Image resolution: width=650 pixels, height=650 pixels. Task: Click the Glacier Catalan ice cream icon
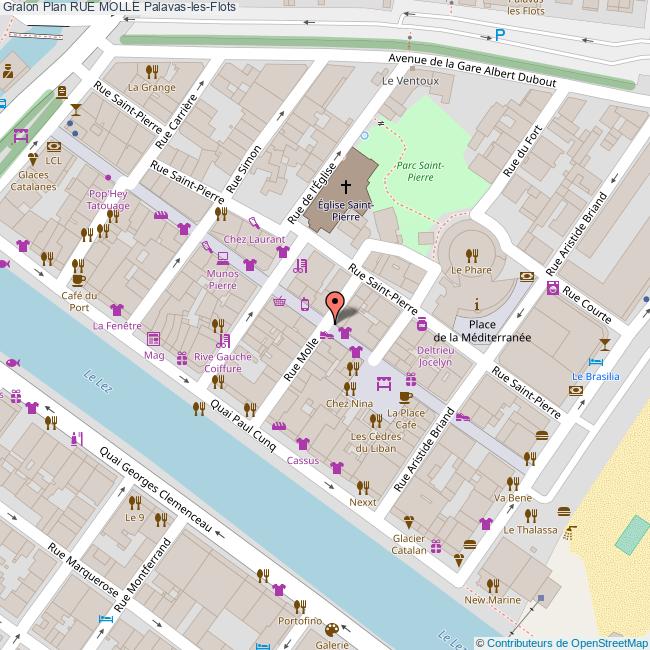(x=408, y=521)
